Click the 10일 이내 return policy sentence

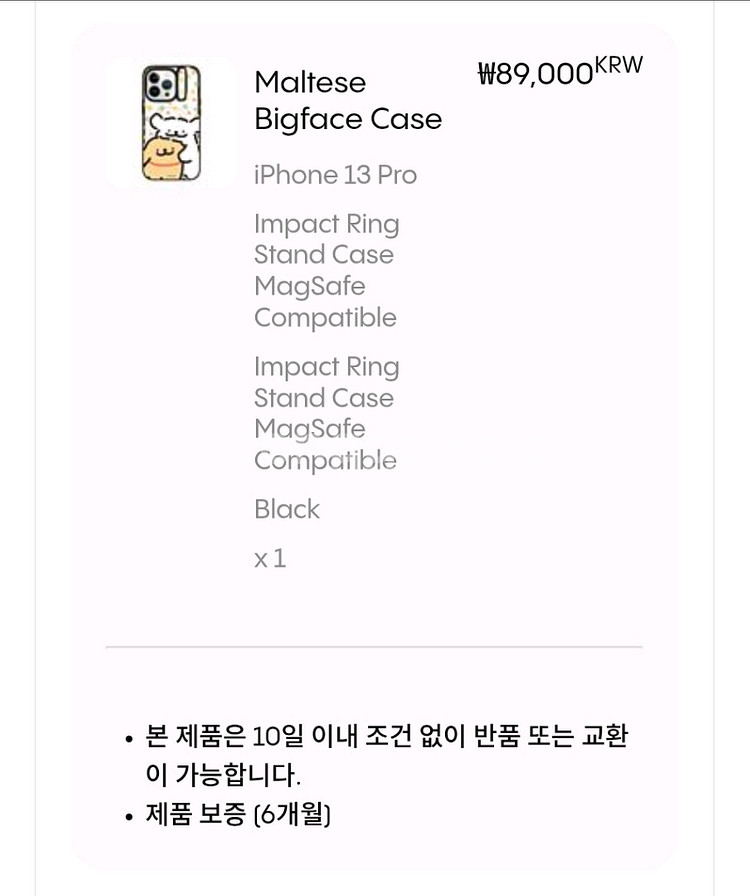388,738
